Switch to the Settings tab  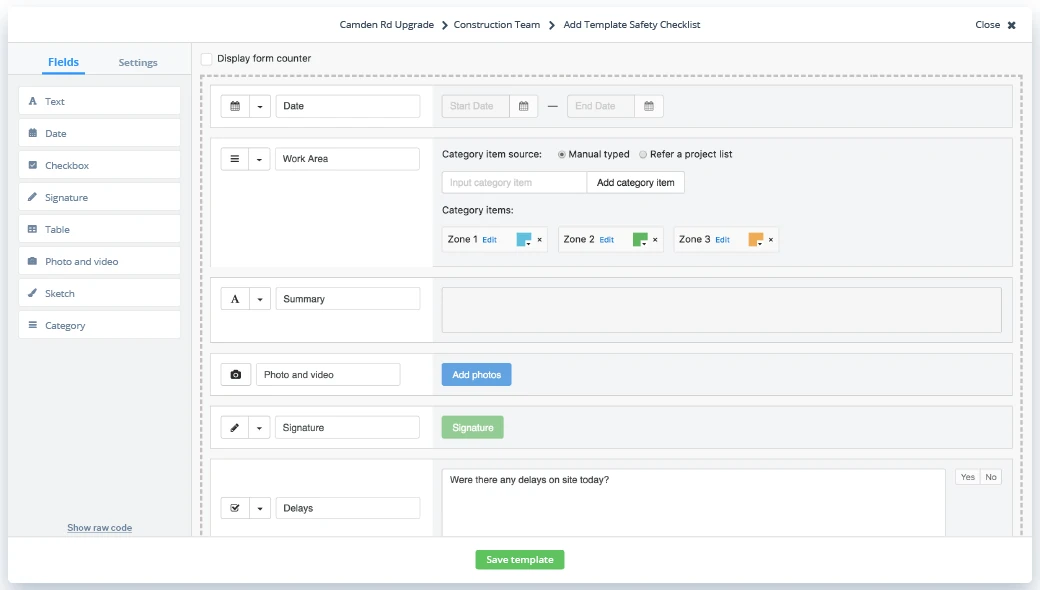pos(138,62)
